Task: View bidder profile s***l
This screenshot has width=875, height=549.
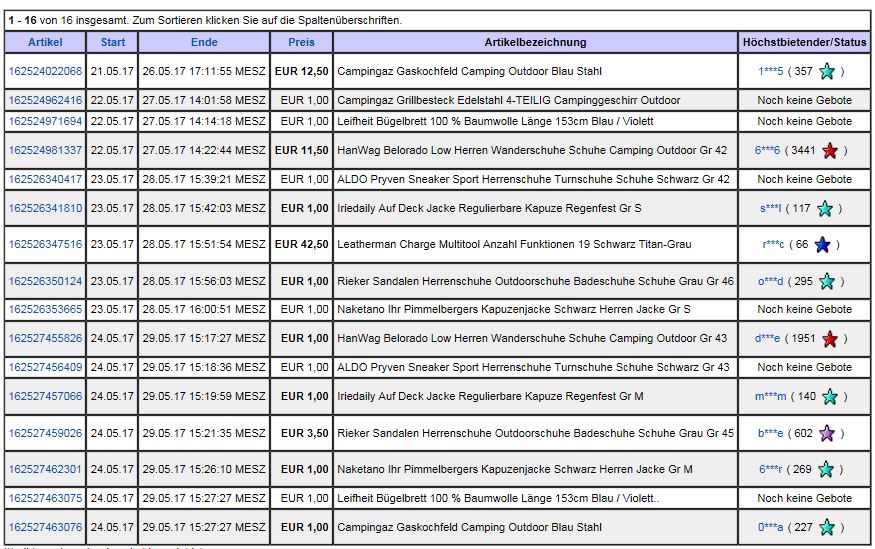Action: click(771, 208)
